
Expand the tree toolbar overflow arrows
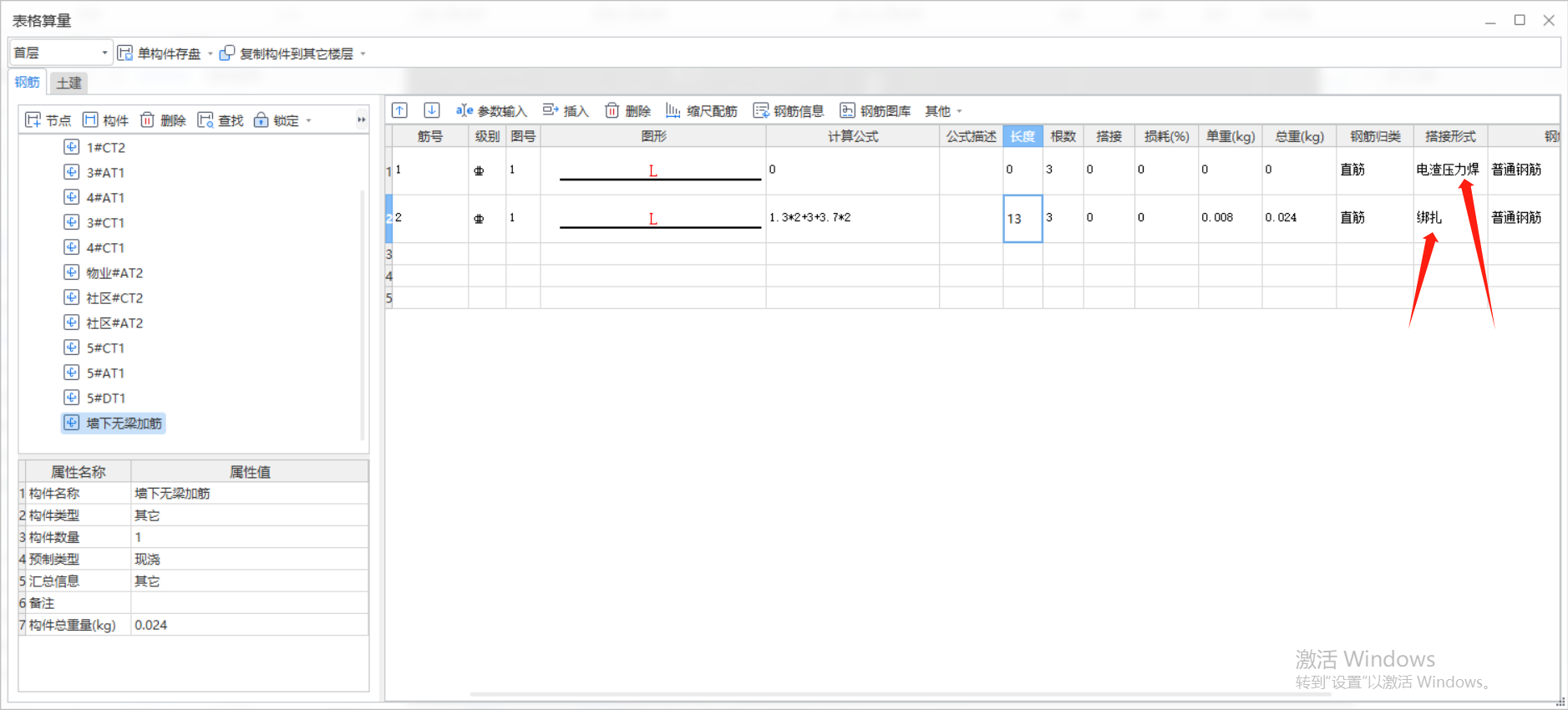[361, 120]
